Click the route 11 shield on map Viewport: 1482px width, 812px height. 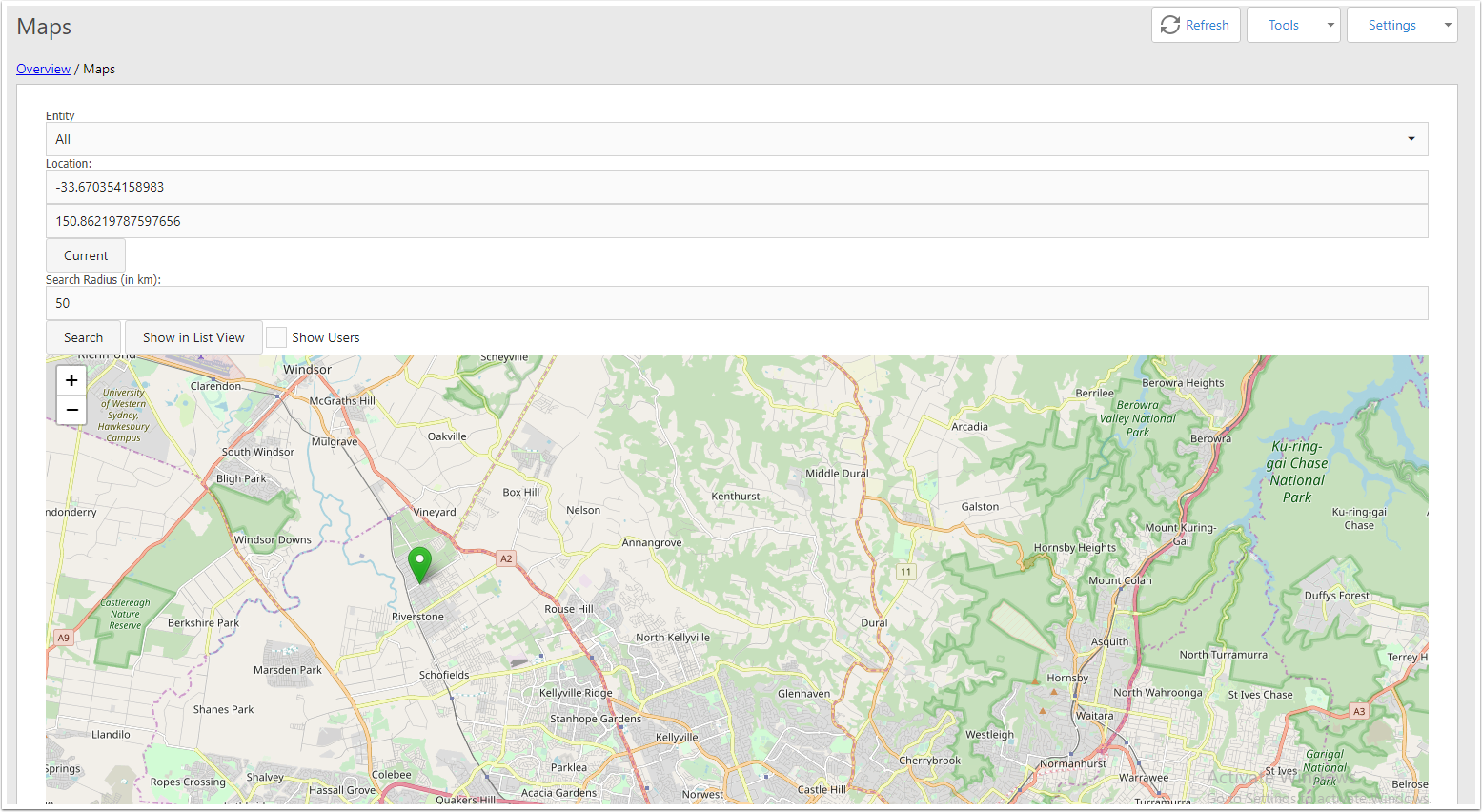tap(905, 572)
